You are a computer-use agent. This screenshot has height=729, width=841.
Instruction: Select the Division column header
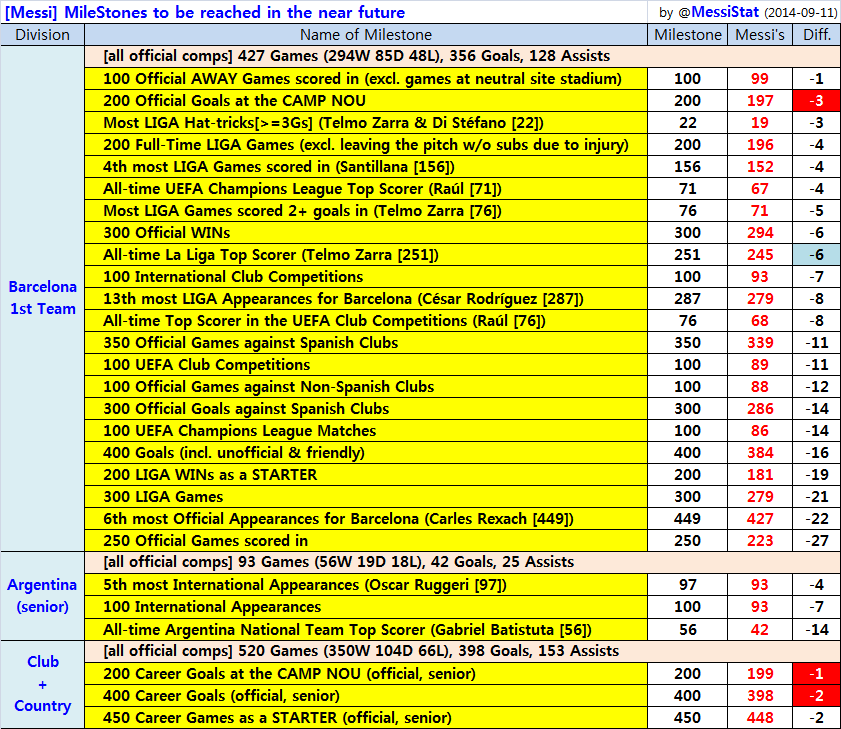[42, 35]
